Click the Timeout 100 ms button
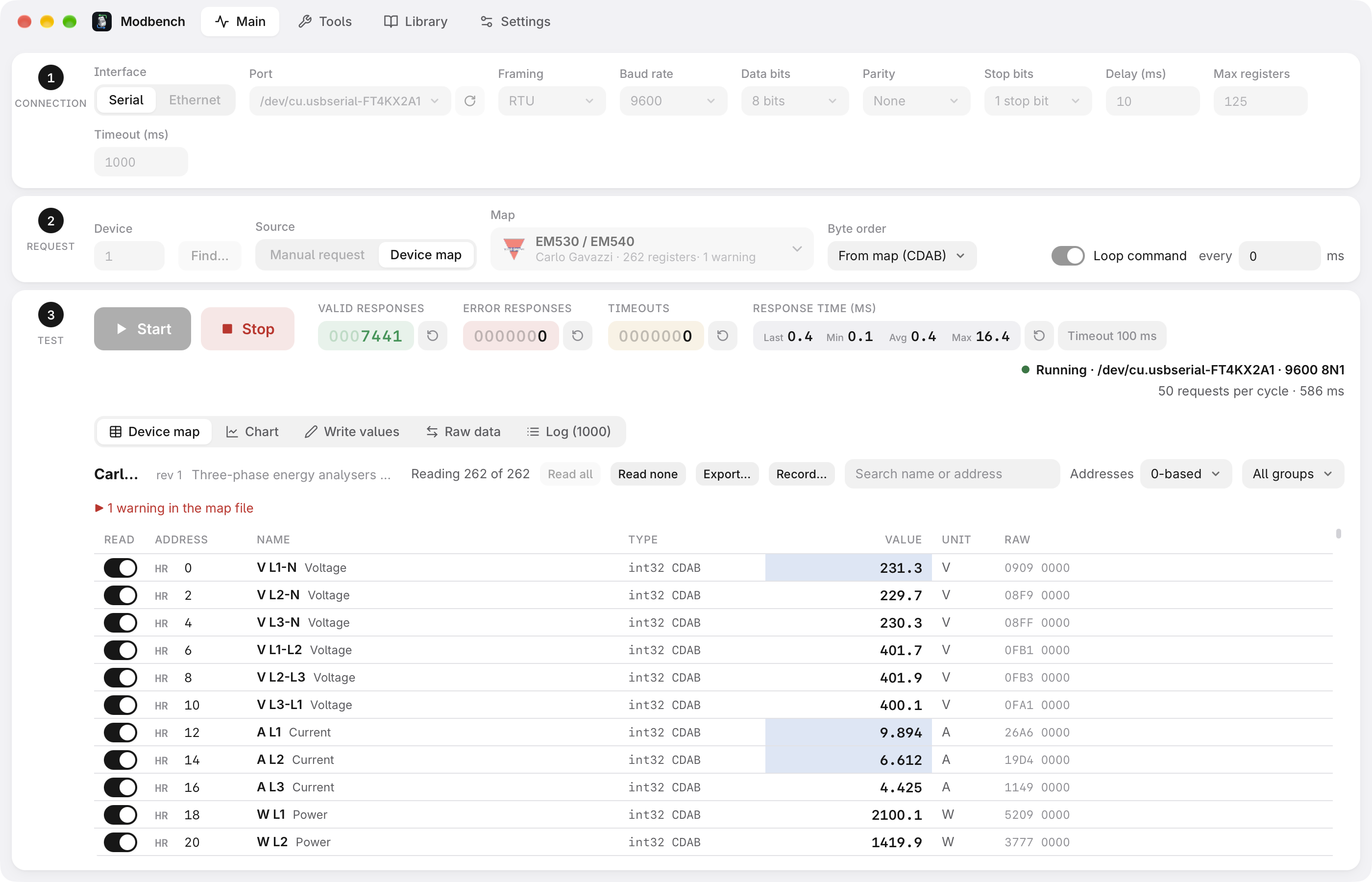The height and width of the screenshot is (882, 1372). click(x=1112, y=336)
